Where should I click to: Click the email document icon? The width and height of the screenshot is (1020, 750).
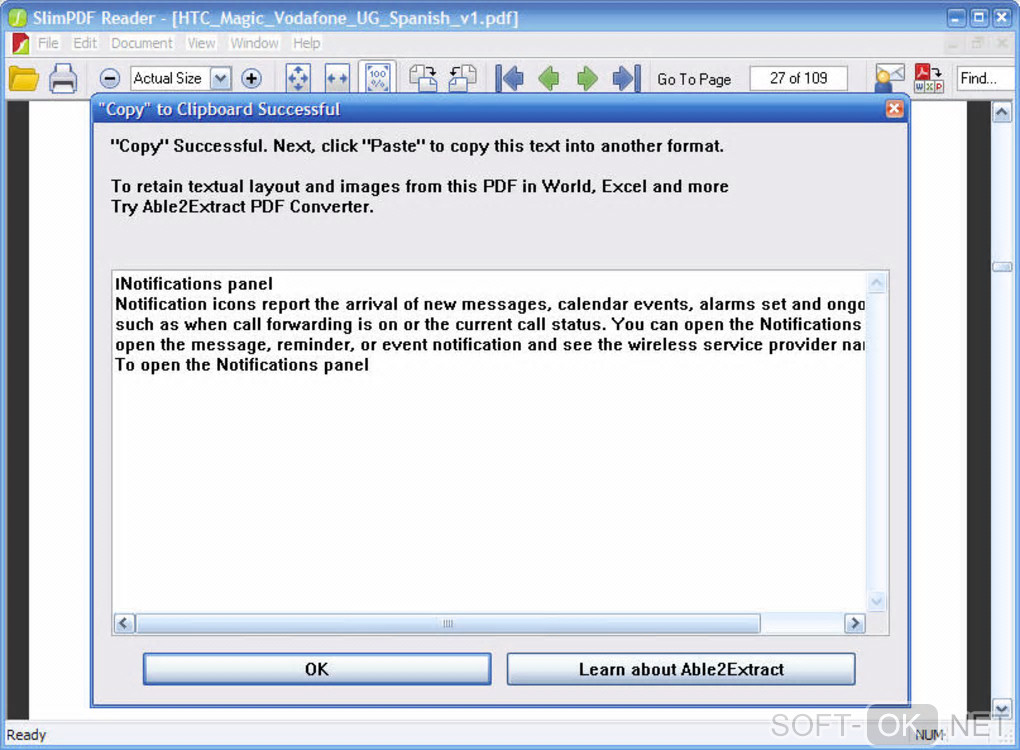coord(890,78)
